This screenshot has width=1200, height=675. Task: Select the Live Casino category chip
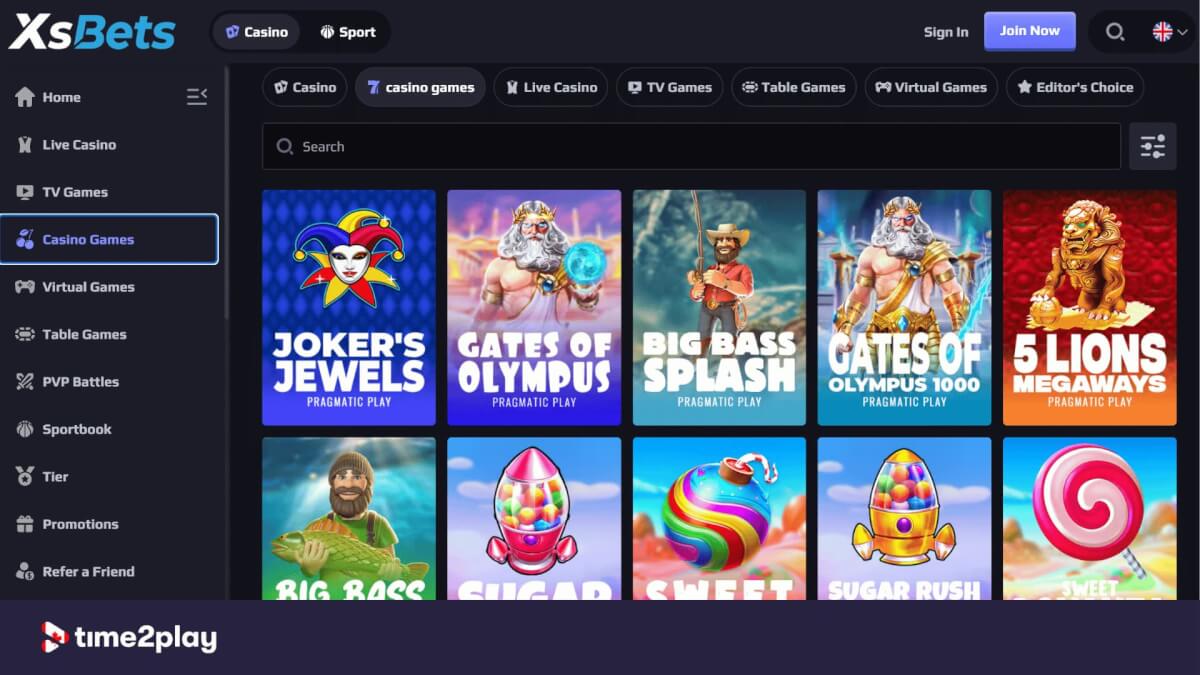[x=551, y=87]
